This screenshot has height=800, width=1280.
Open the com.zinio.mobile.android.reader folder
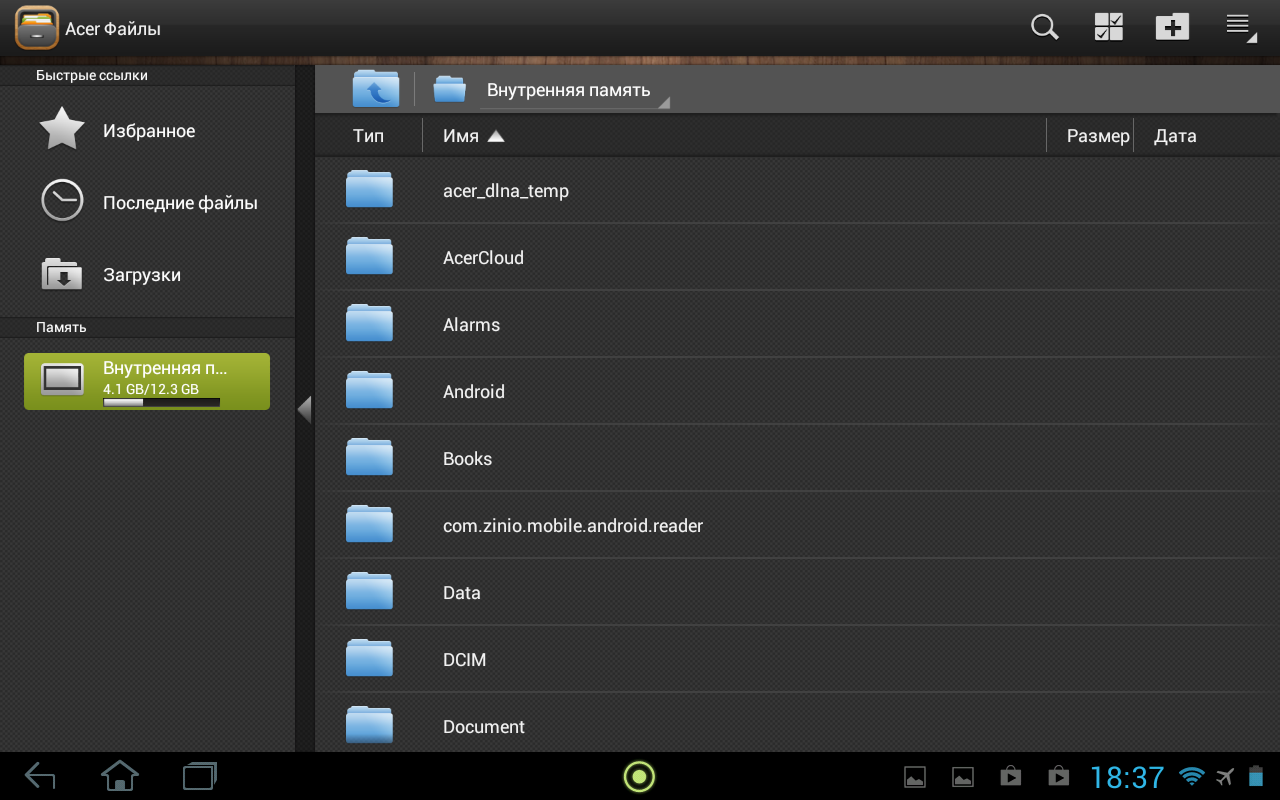(797, 525)
